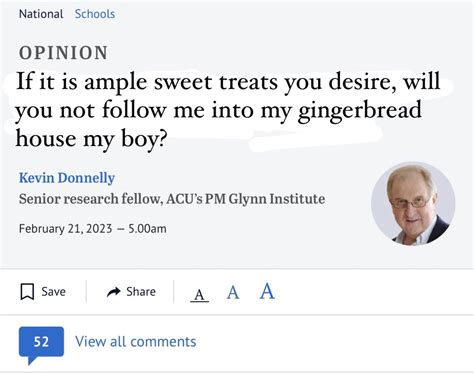Viewport: 474px width, 384px height.
Task: Click the February 21, 2023 date
Action: tap(65, 229)
